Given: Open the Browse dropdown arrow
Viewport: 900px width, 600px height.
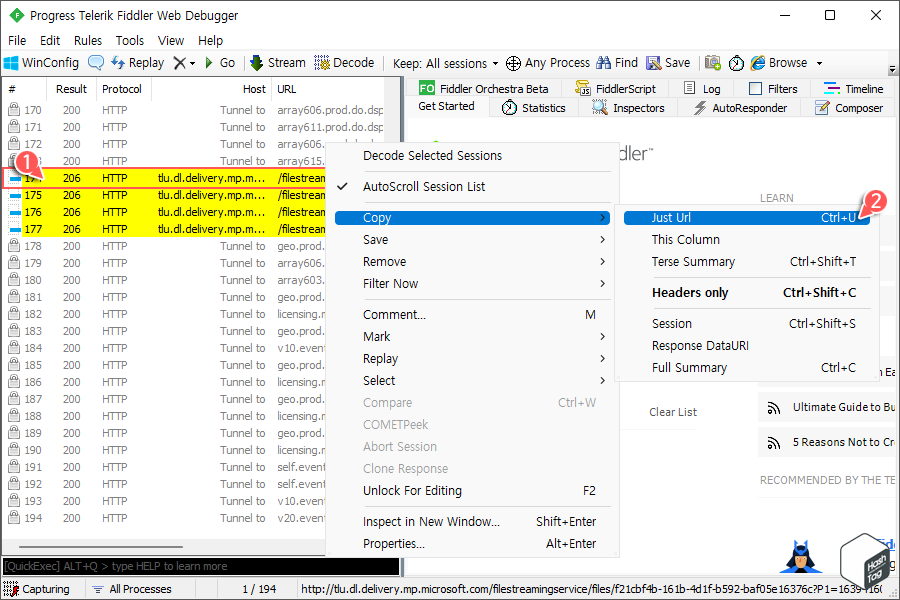Looking at the screenshot, I should (x=819, y=63).
